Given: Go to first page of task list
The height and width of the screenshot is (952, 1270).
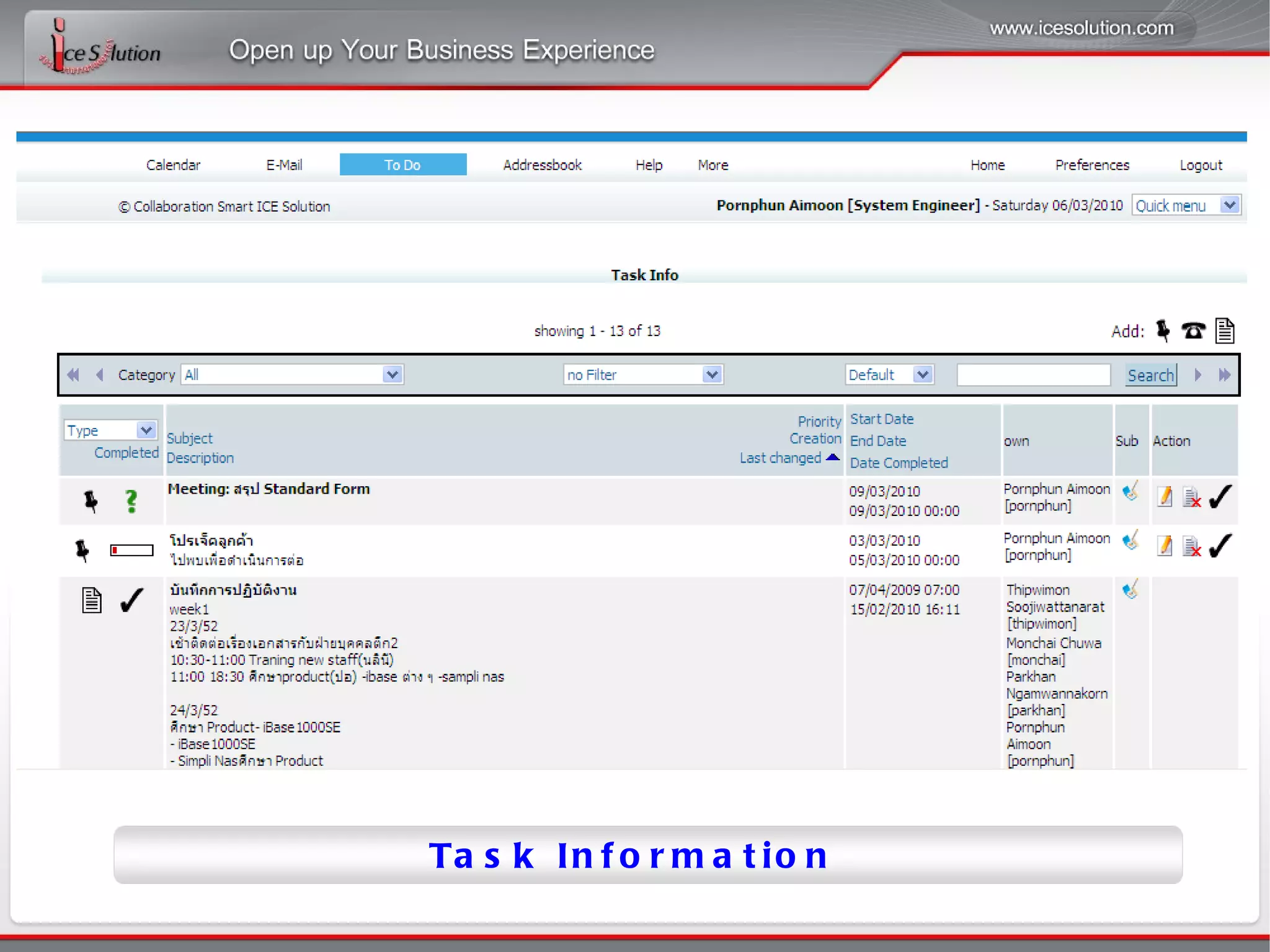Looking at the screenshot, I should (x=73, y=375).
